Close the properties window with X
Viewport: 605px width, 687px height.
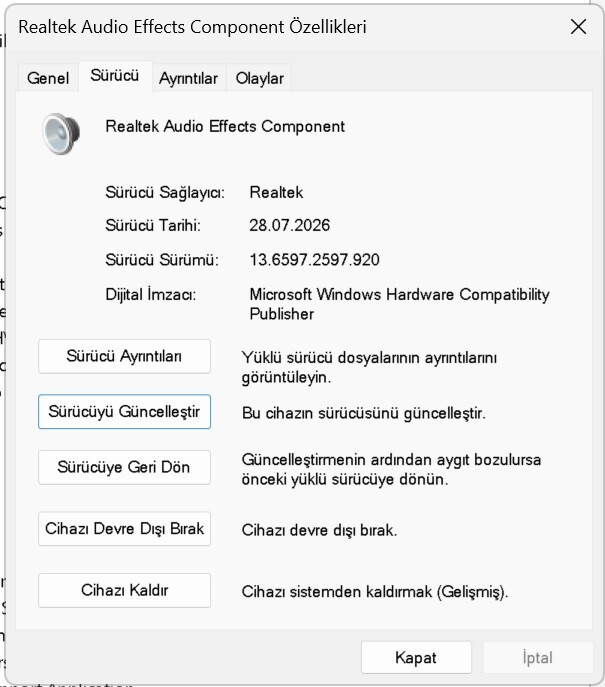pos(578,27)
